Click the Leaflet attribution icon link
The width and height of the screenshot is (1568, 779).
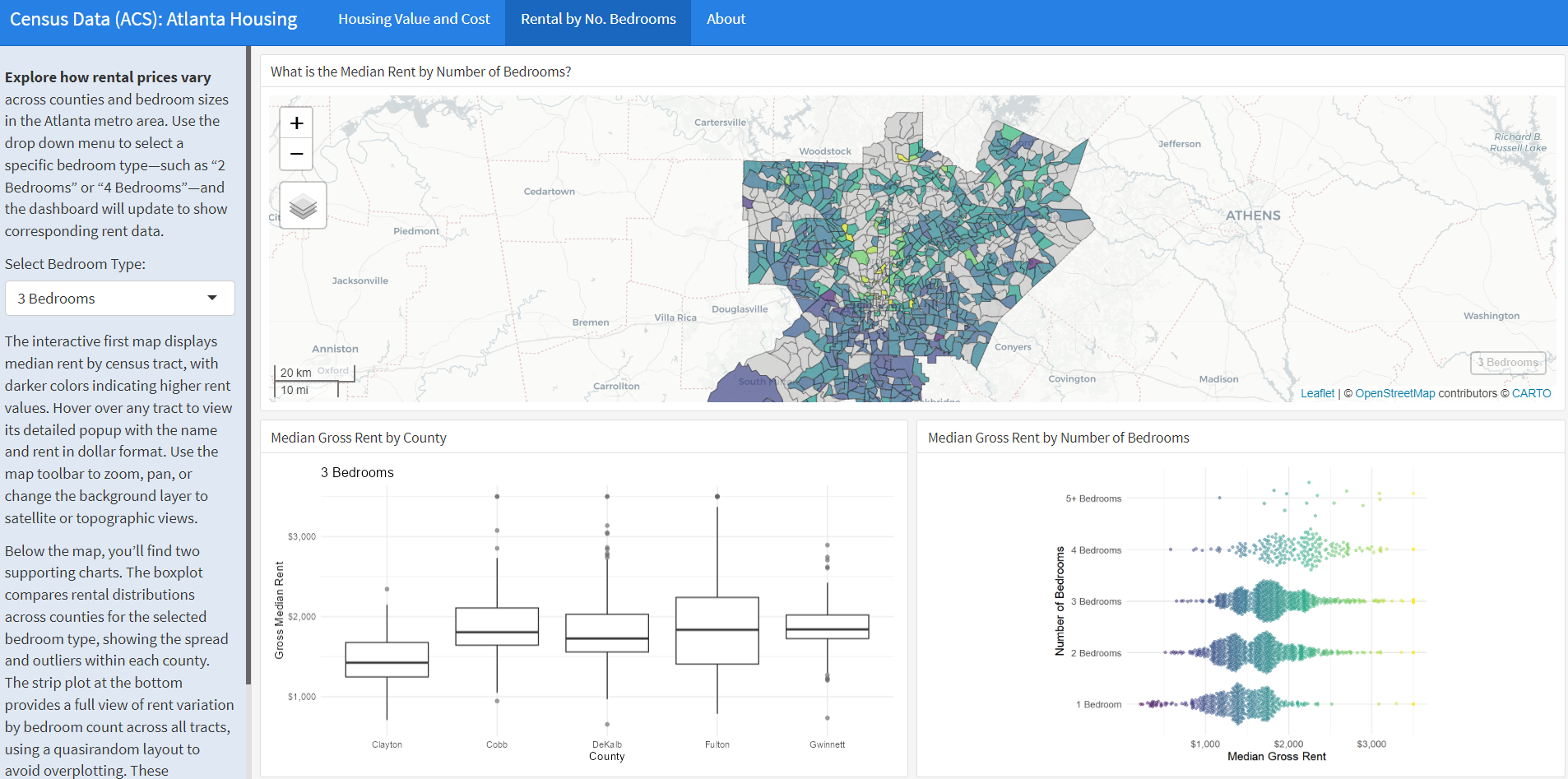[x=1316, y=393]
